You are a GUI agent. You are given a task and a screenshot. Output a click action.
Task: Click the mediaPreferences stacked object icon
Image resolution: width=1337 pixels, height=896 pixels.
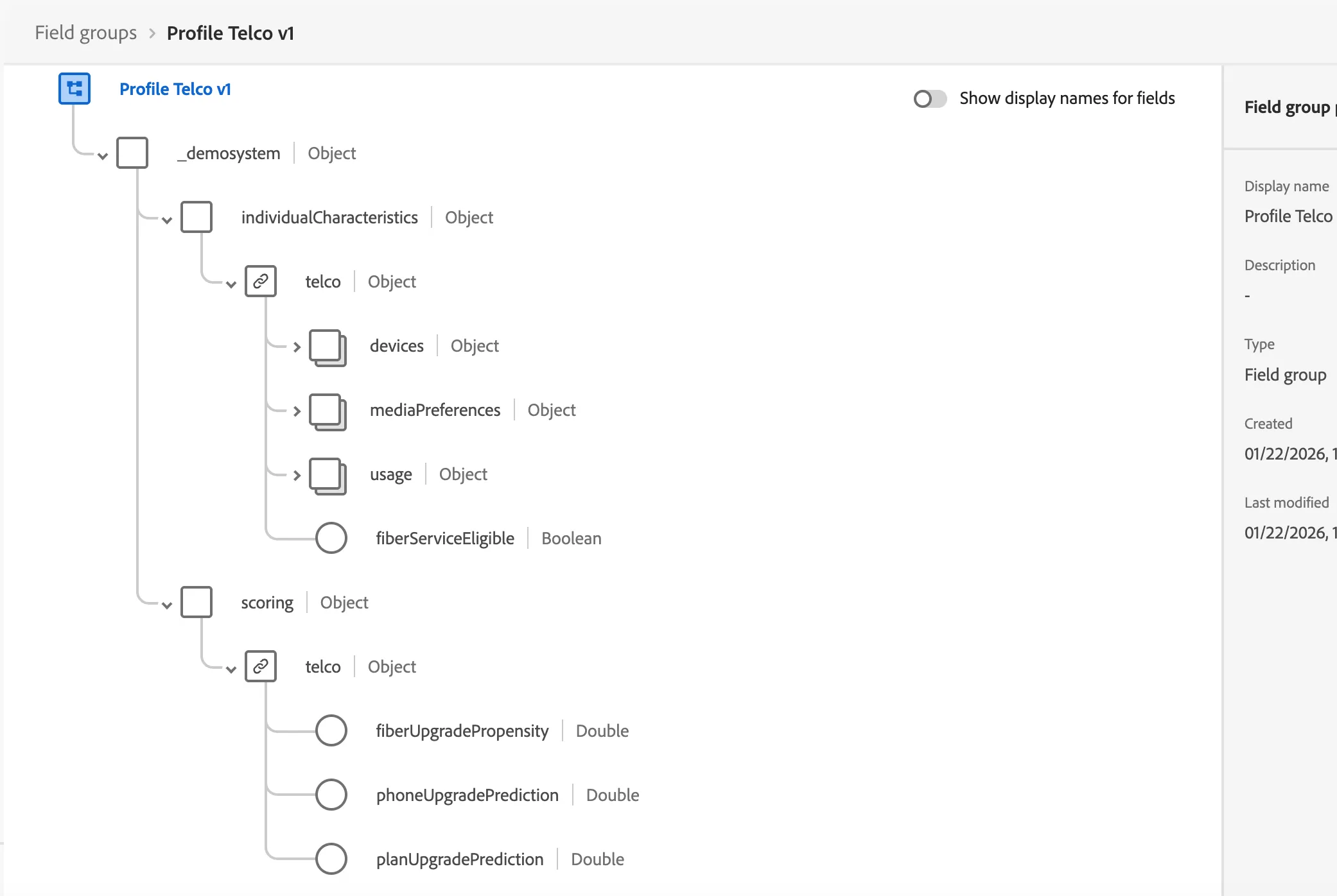tap(328, 411)
